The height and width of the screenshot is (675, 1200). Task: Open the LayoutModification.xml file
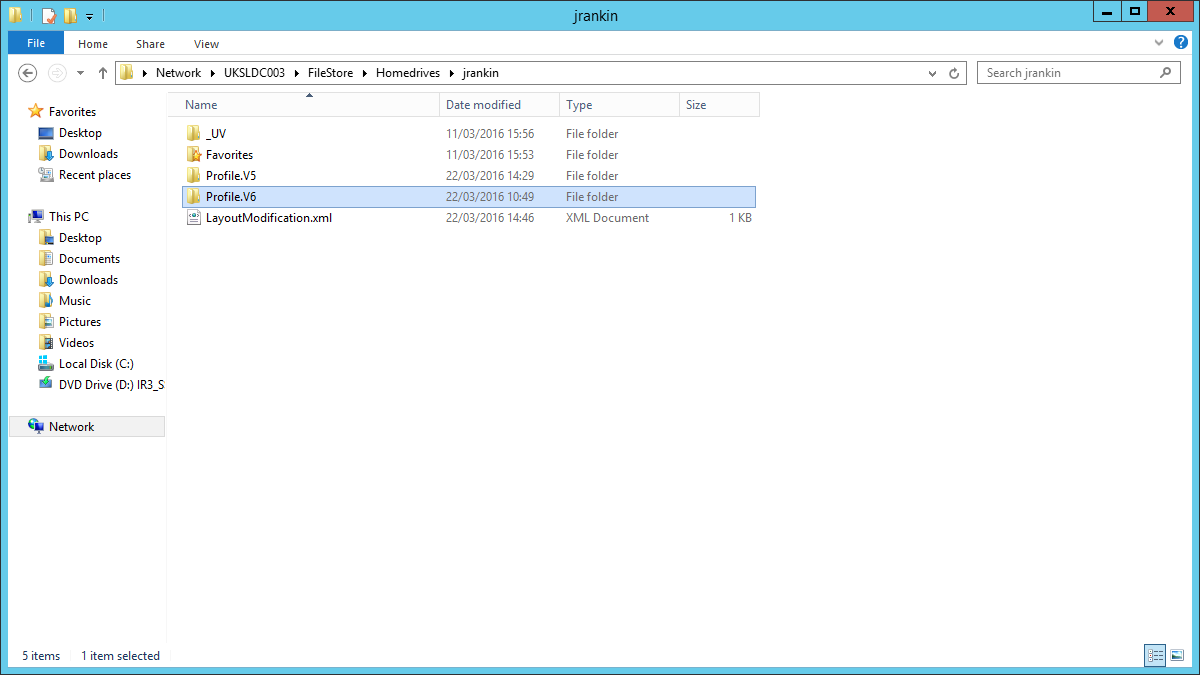pyautogui.click(x=269, y=217)
